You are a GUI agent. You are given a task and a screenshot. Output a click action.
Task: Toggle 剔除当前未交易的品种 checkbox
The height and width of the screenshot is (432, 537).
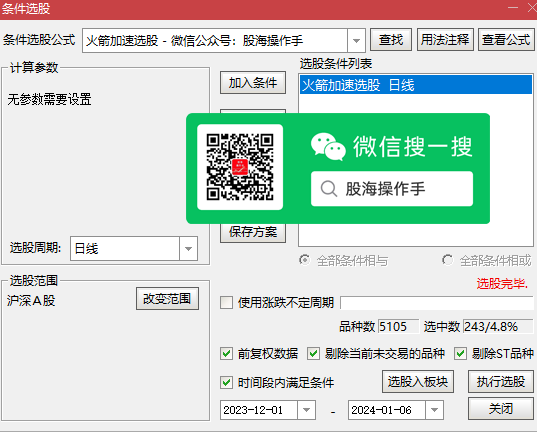click(313, 353)
